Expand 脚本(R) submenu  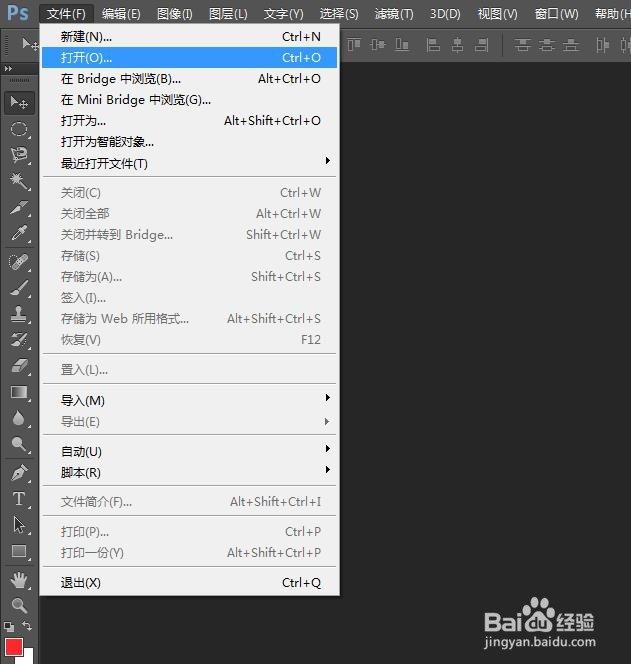(190, 472)
